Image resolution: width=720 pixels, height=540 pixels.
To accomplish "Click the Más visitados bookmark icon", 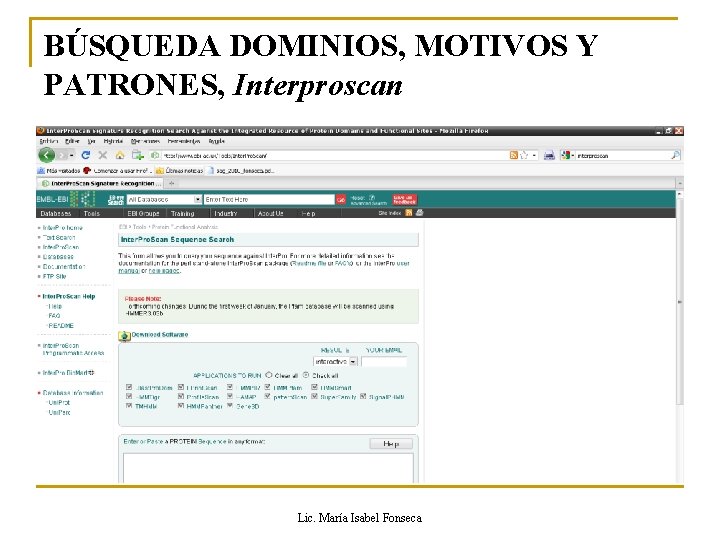I will (41, 170).
